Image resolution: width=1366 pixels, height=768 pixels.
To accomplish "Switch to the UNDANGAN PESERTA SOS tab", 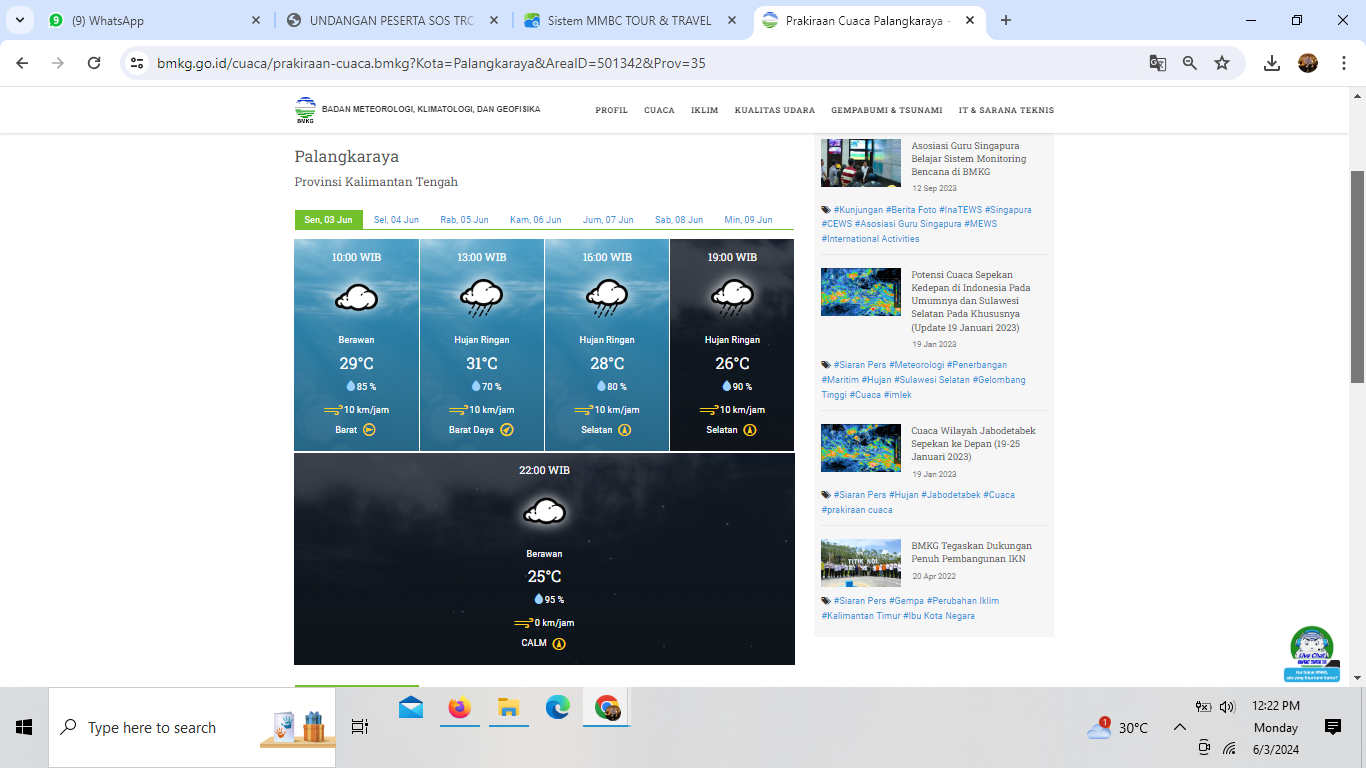I will coord(391,20).
